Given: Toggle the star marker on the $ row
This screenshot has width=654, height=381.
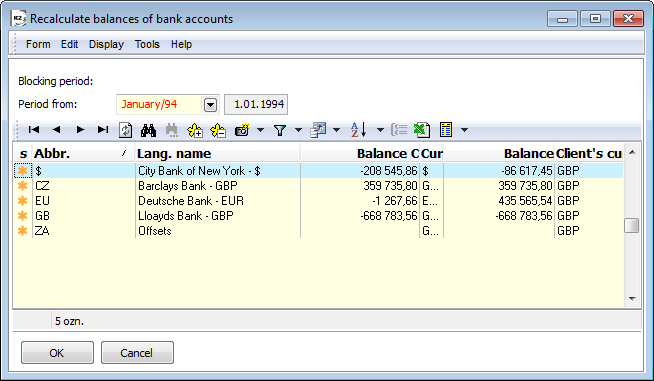Looking at the screenshot, I should tap(23, 171).
